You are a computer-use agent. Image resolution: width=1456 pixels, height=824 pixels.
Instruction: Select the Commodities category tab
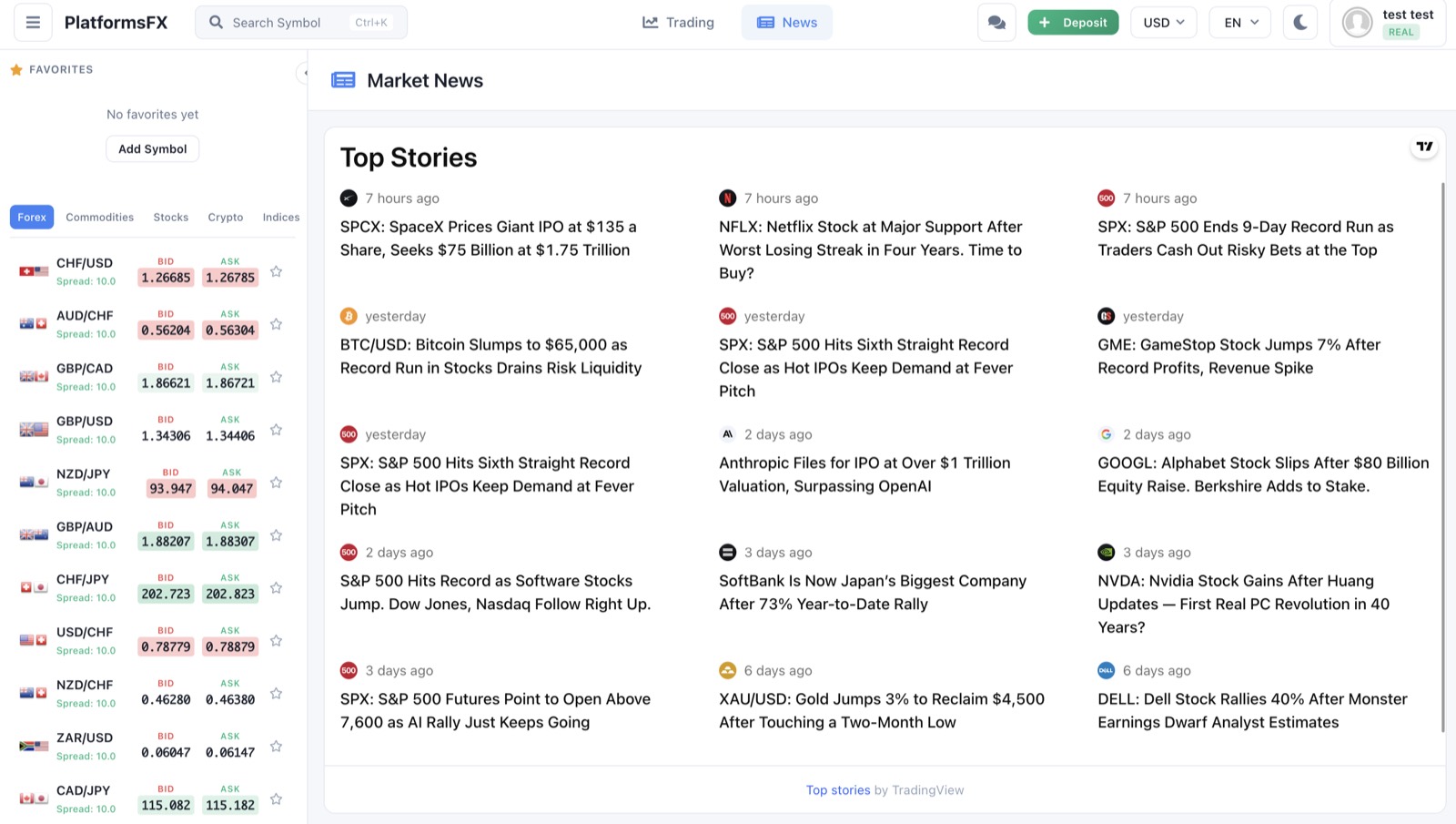point(100,217)
